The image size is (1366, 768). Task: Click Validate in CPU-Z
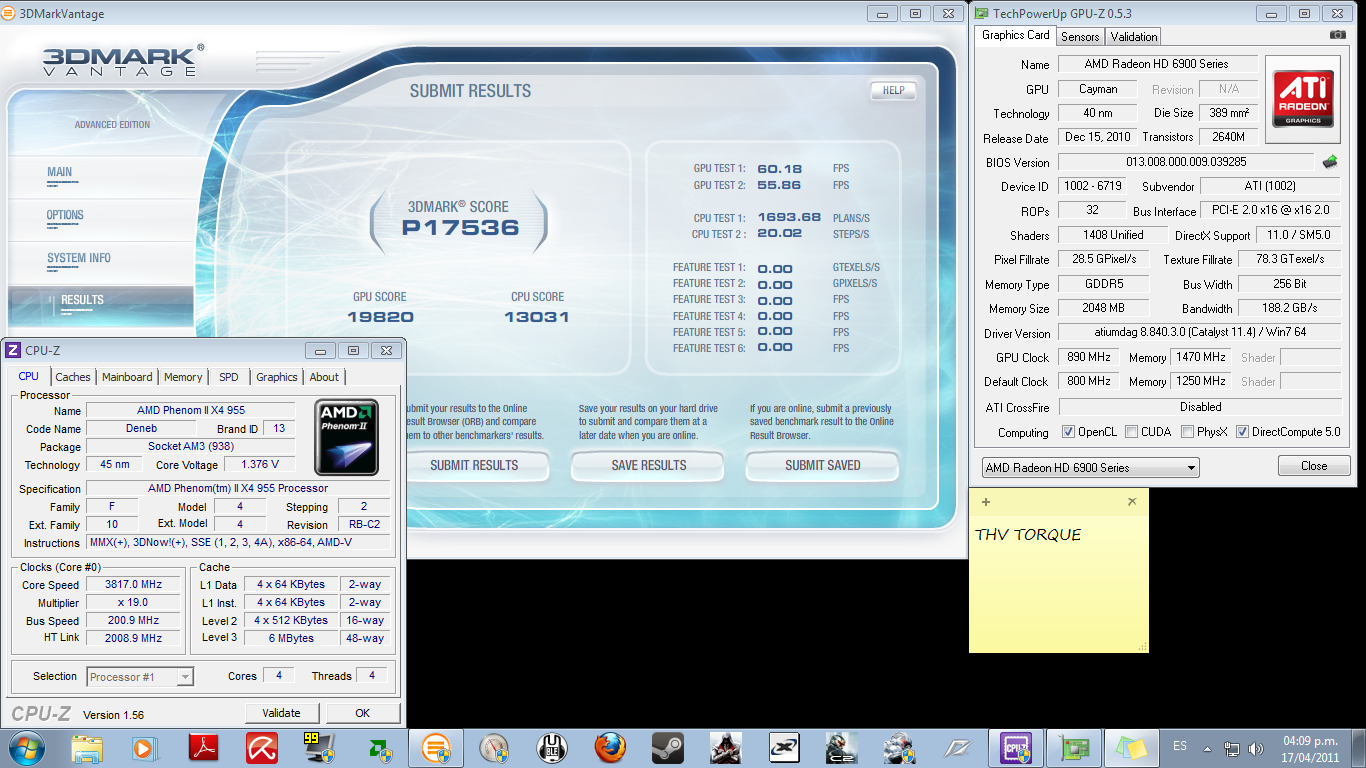point(281,713)
